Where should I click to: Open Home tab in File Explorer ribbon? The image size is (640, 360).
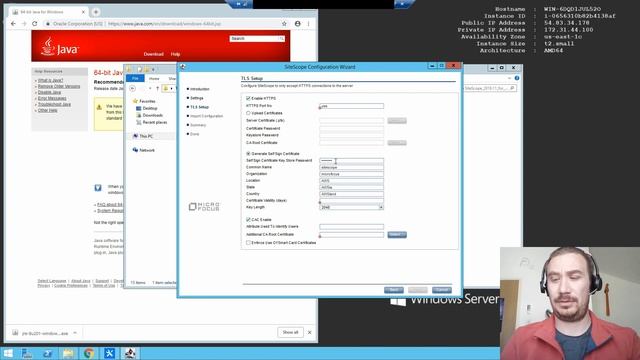[154, 78]
